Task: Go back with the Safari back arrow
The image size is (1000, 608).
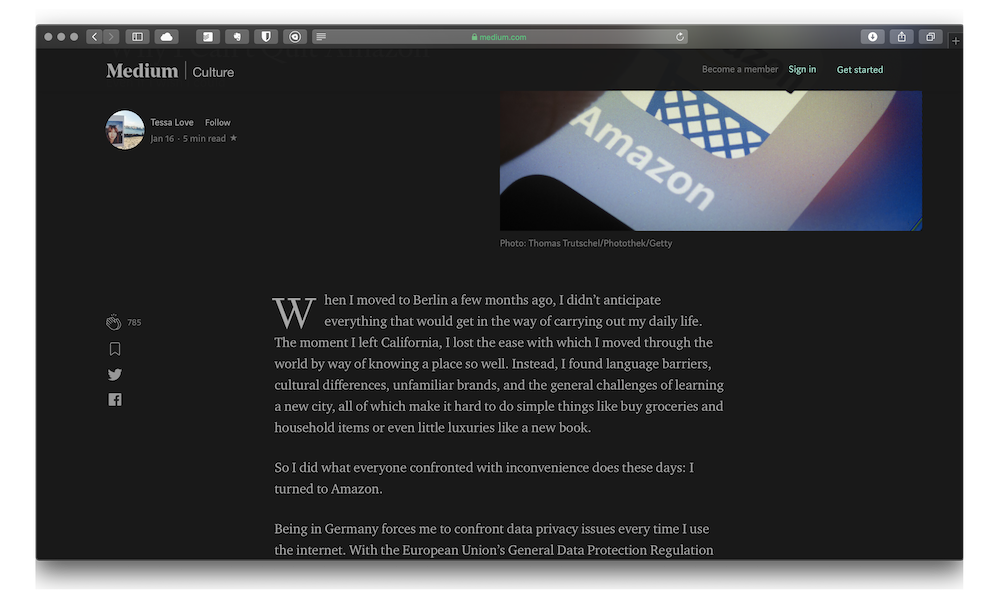Action: pos(94,37)
